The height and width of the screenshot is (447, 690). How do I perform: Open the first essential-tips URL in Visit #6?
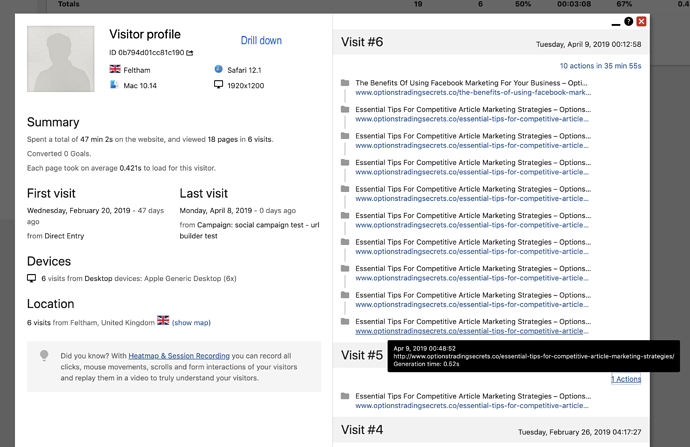pos(472,119)
